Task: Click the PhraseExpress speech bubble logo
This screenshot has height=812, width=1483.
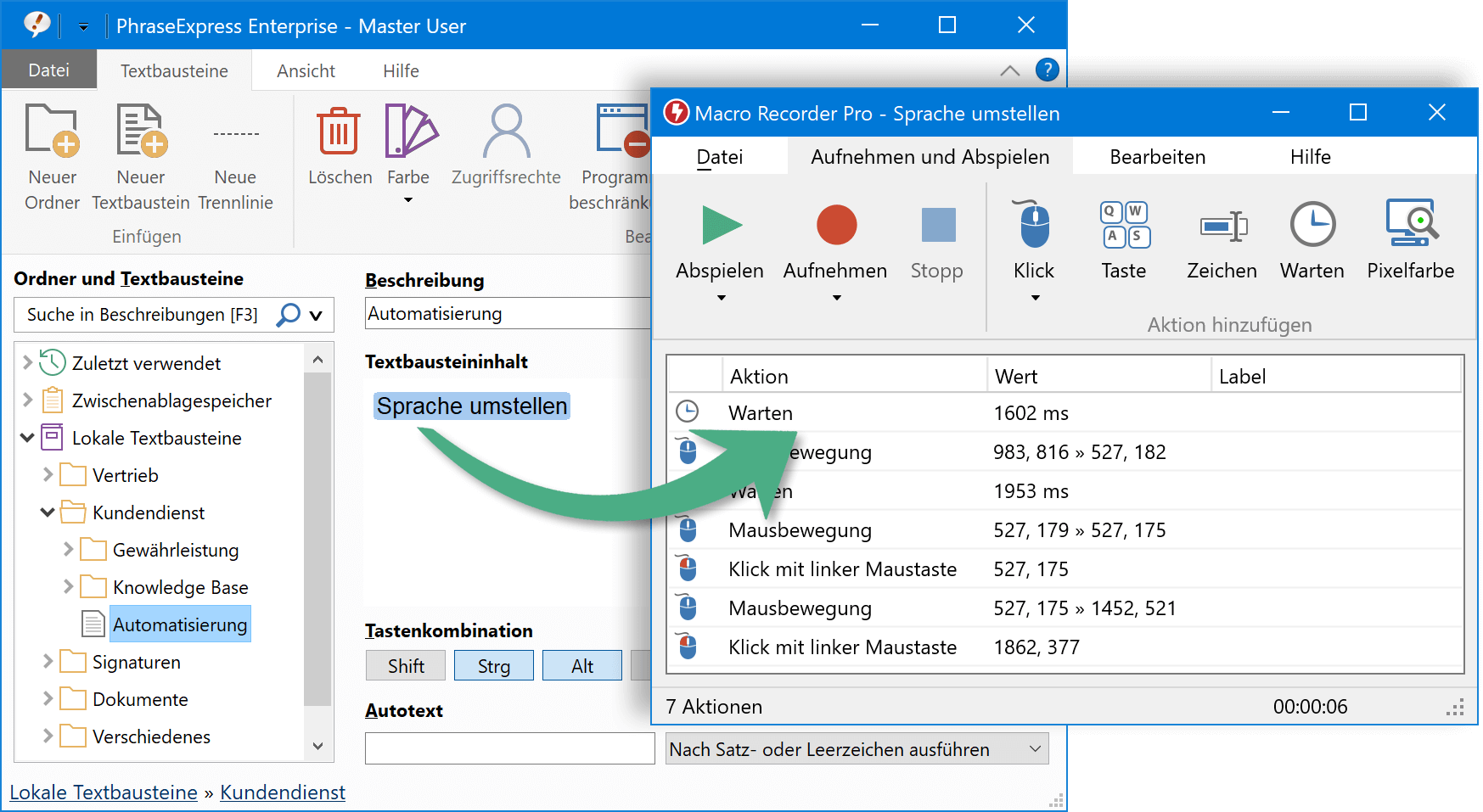Action: (x=36, y=24)
